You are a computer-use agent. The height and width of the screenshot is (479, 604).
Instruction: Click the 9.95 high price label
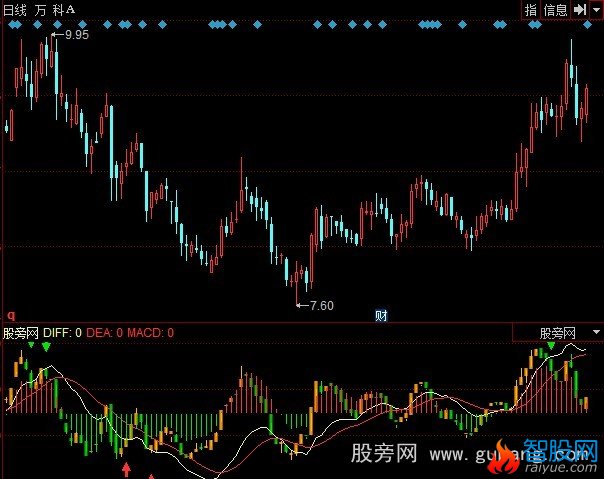coord(77,35)
